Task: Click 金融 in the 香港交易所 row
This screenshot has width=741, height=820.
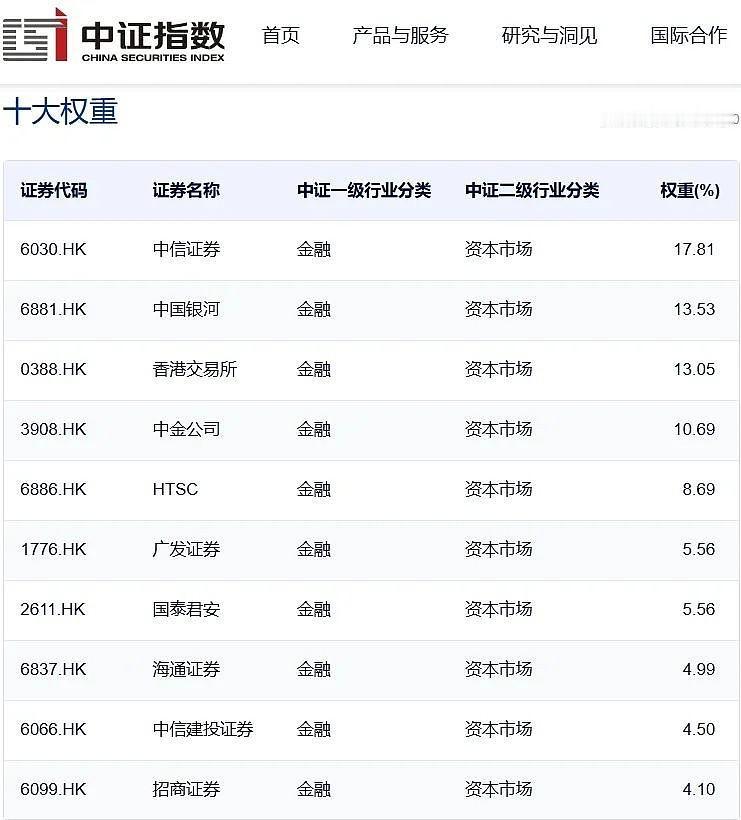Action: tap(314, 369)
